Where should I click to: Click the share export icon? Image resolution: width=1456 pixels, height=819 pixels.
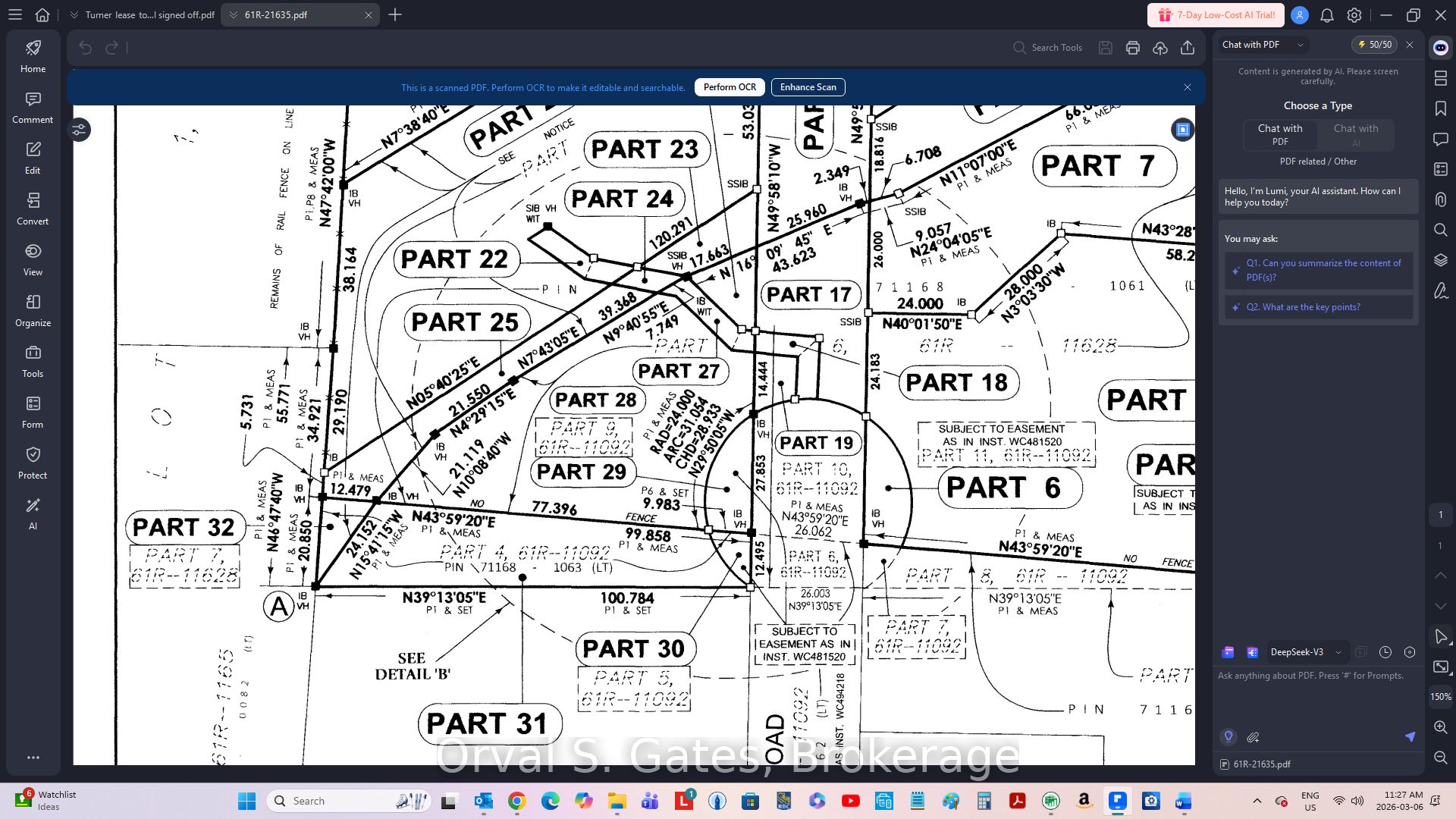[x=1188, y=48]
